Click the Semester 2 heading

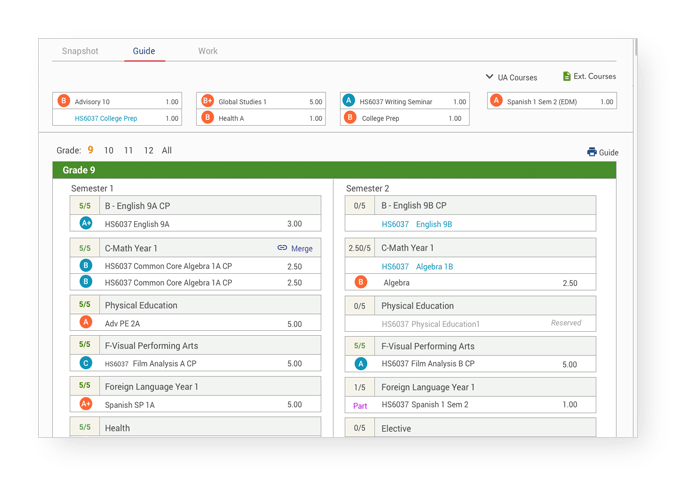pyautogui.click(x=367, y=188)
